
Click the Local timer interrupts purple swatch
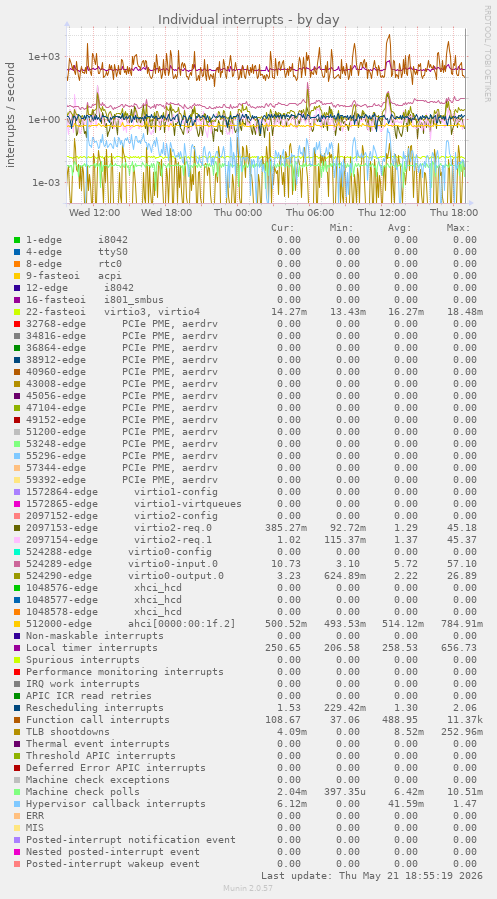pos(17,648)
